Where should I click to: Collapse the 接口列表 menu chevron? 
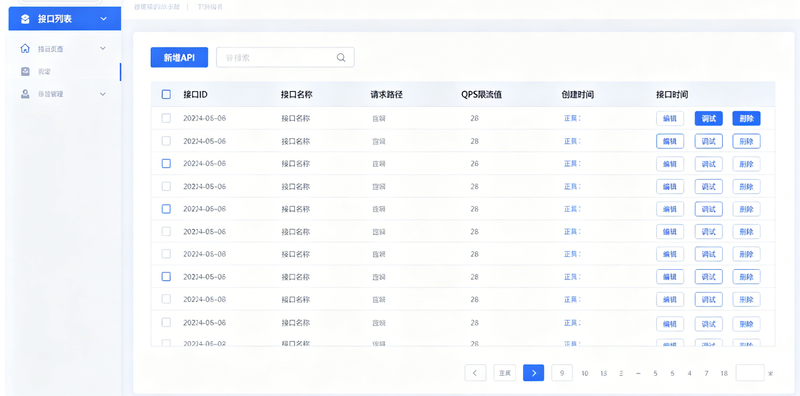(x=104, y=19)
